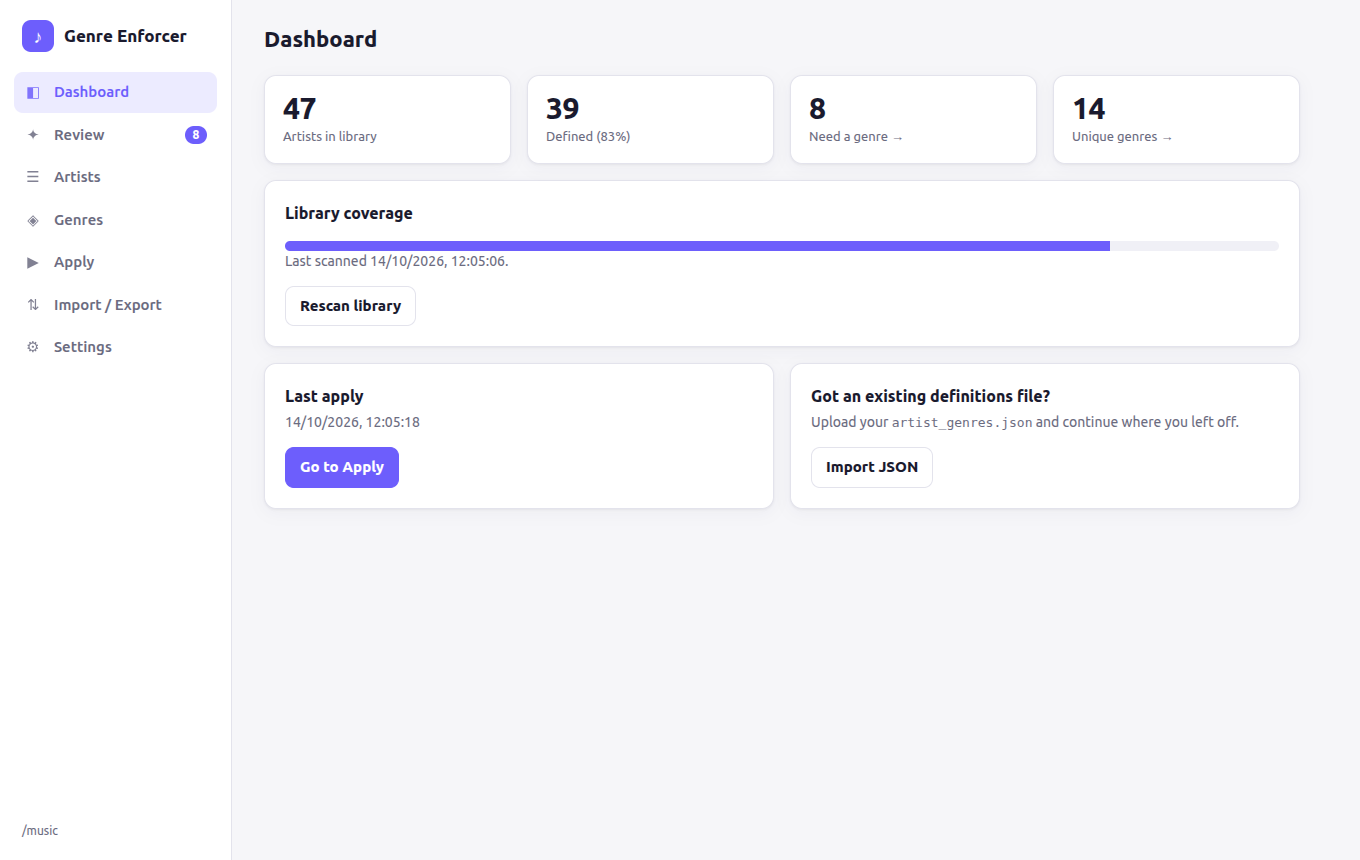The image size is (1360, 860).
Task: Open the 'Unique genres' card
Action: coord(1176,119)
